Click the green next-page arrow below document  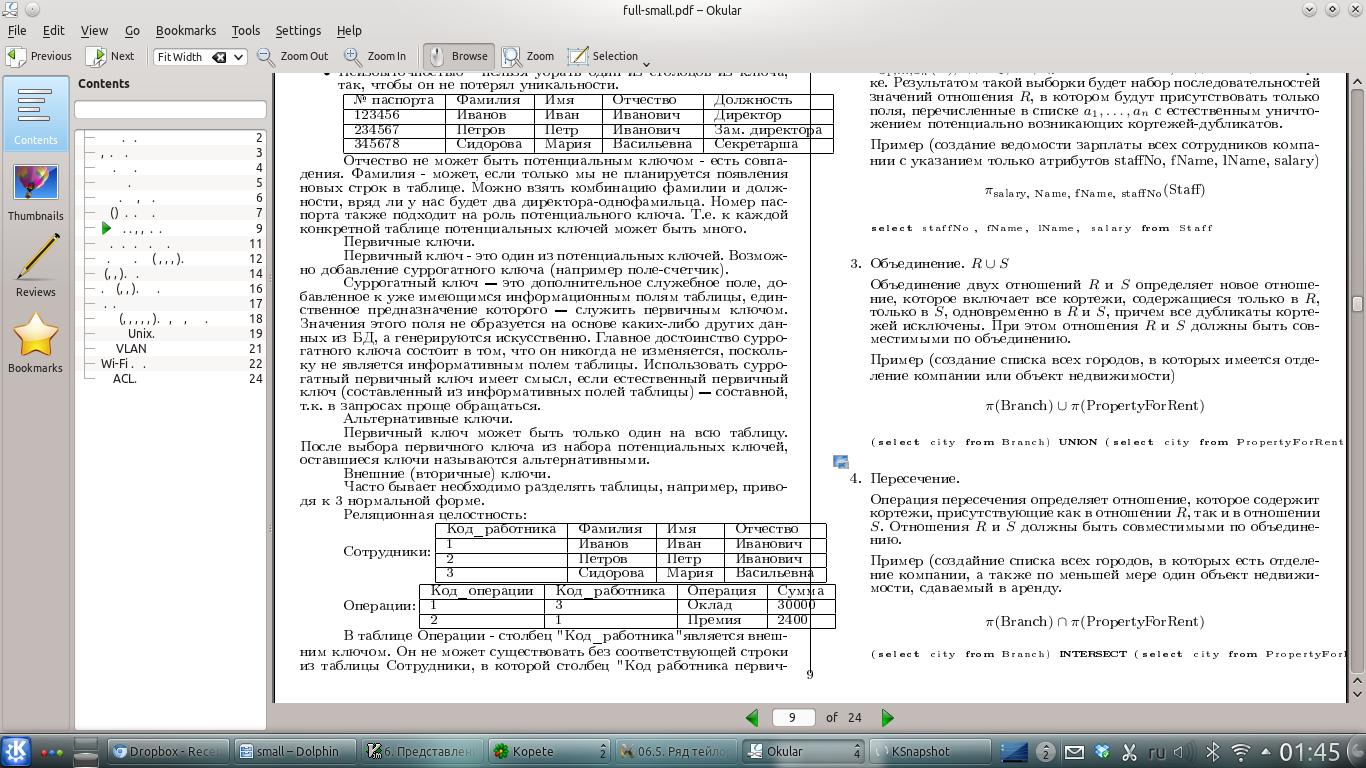[x=887, y=717]
